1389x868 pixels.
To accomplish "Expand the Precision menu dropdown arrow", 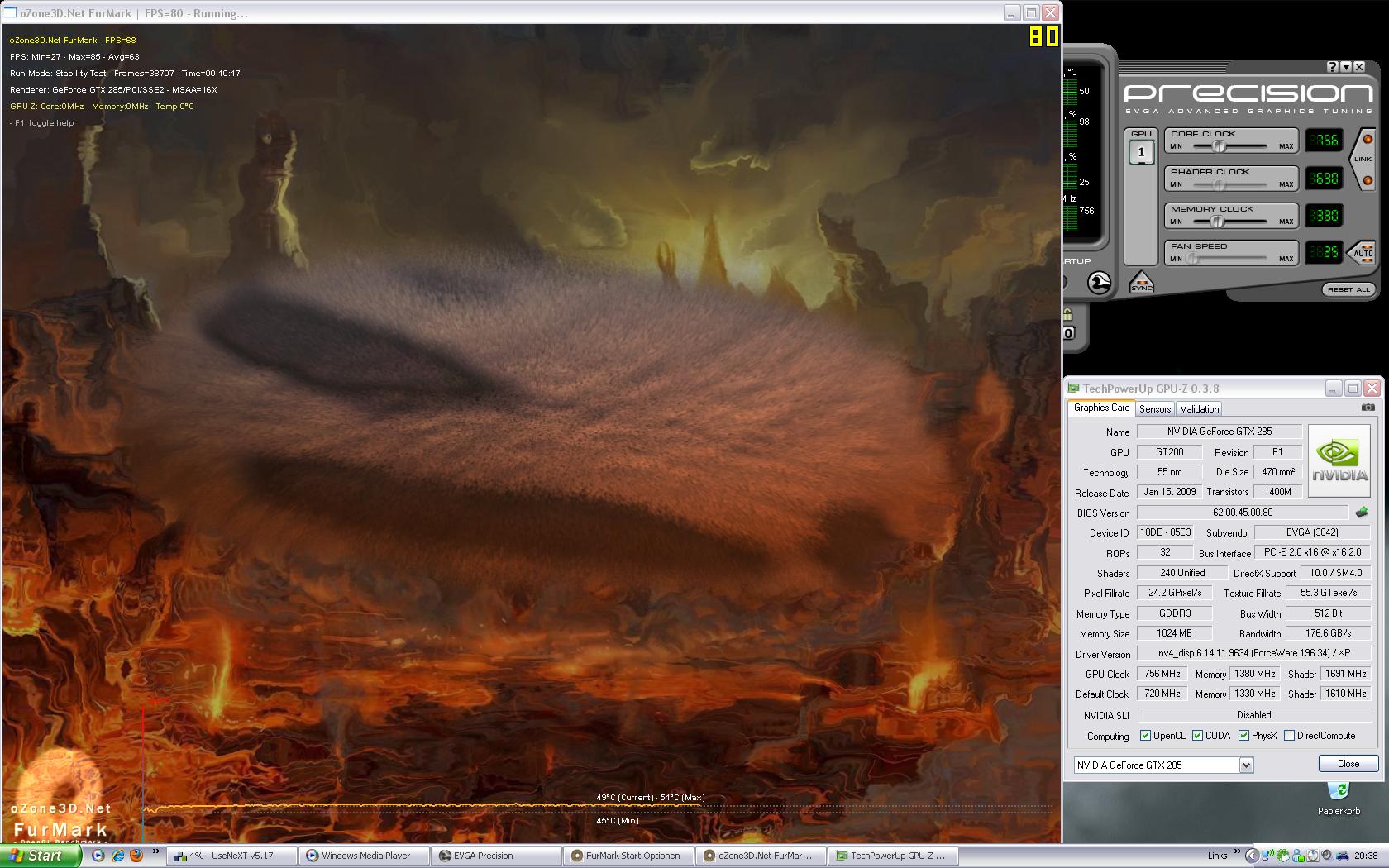I will pos(1346,67).
